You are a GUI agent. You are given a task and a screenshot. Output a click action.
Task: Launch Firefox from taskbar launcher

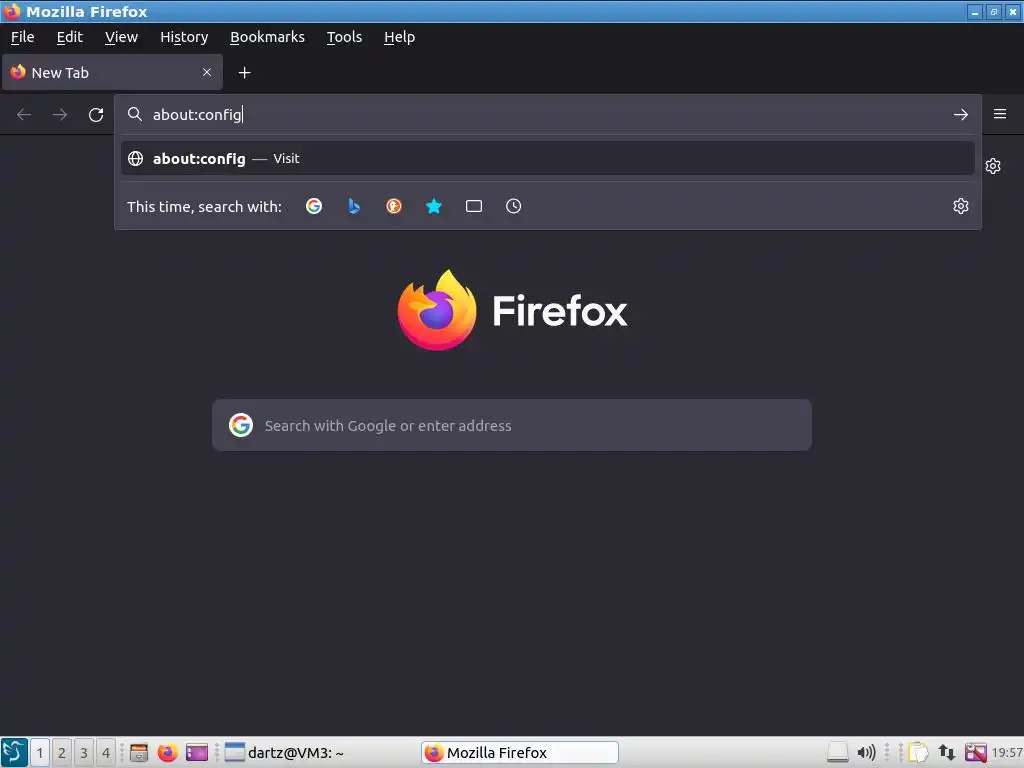pos(167,752)
